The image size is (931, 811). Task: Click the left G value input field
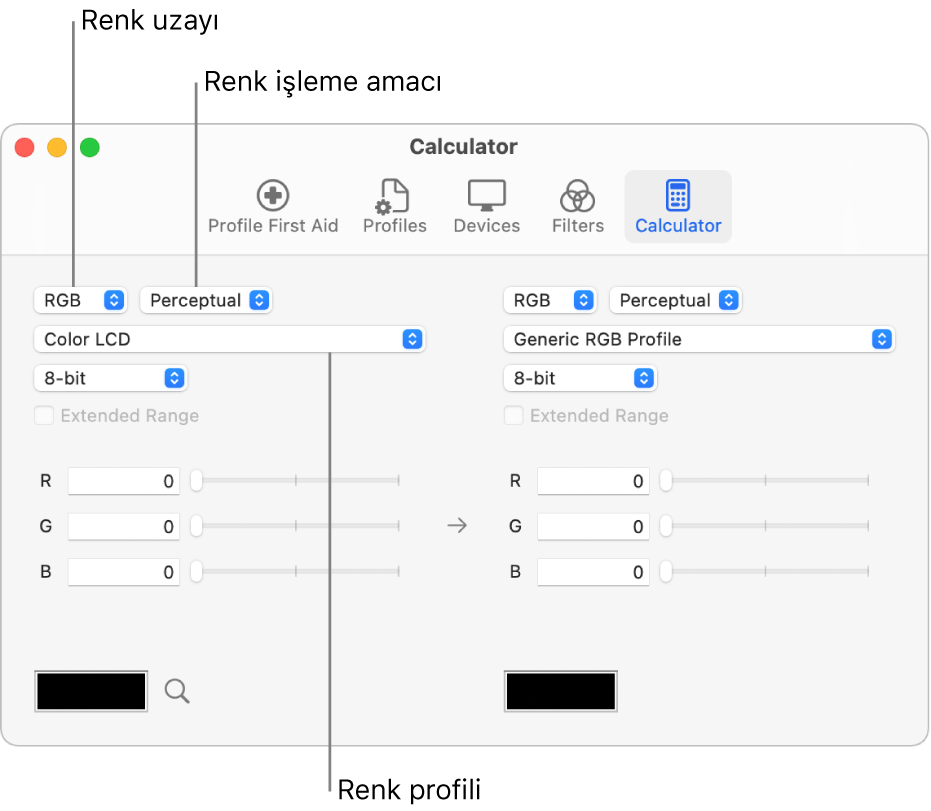[124, 527]
